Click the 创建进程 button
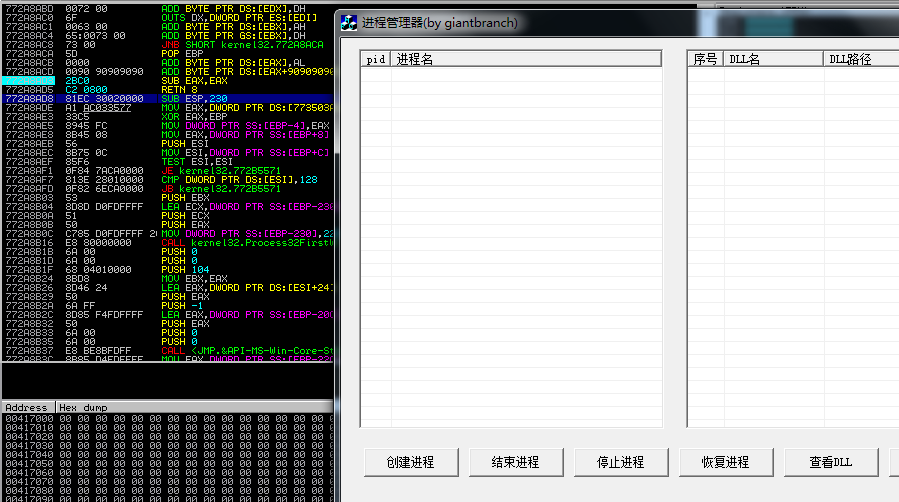Screen dimensions: 899x502 (x=411, y=462)
